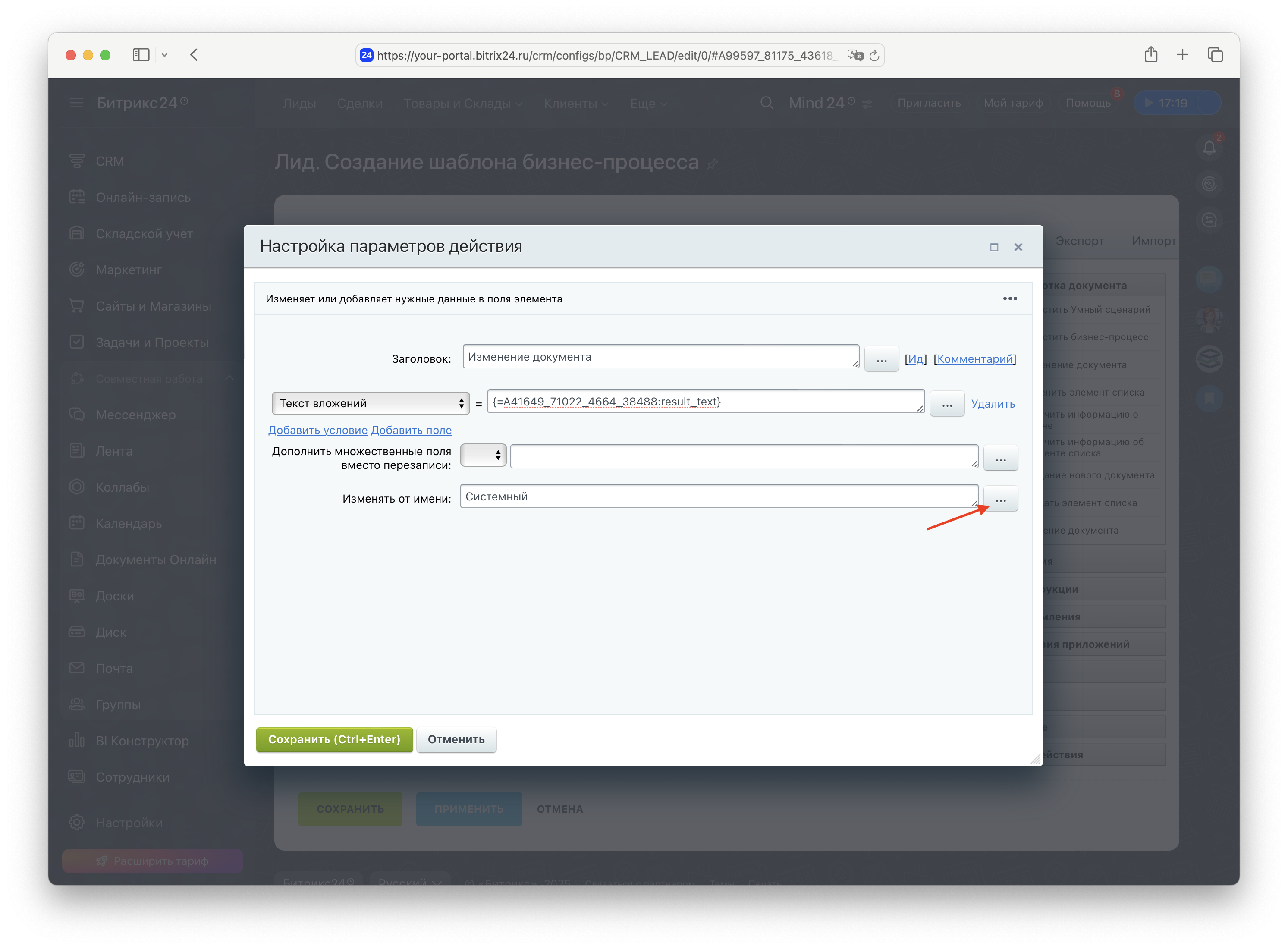Click the Добавить поле link

(x=412, y=430)
